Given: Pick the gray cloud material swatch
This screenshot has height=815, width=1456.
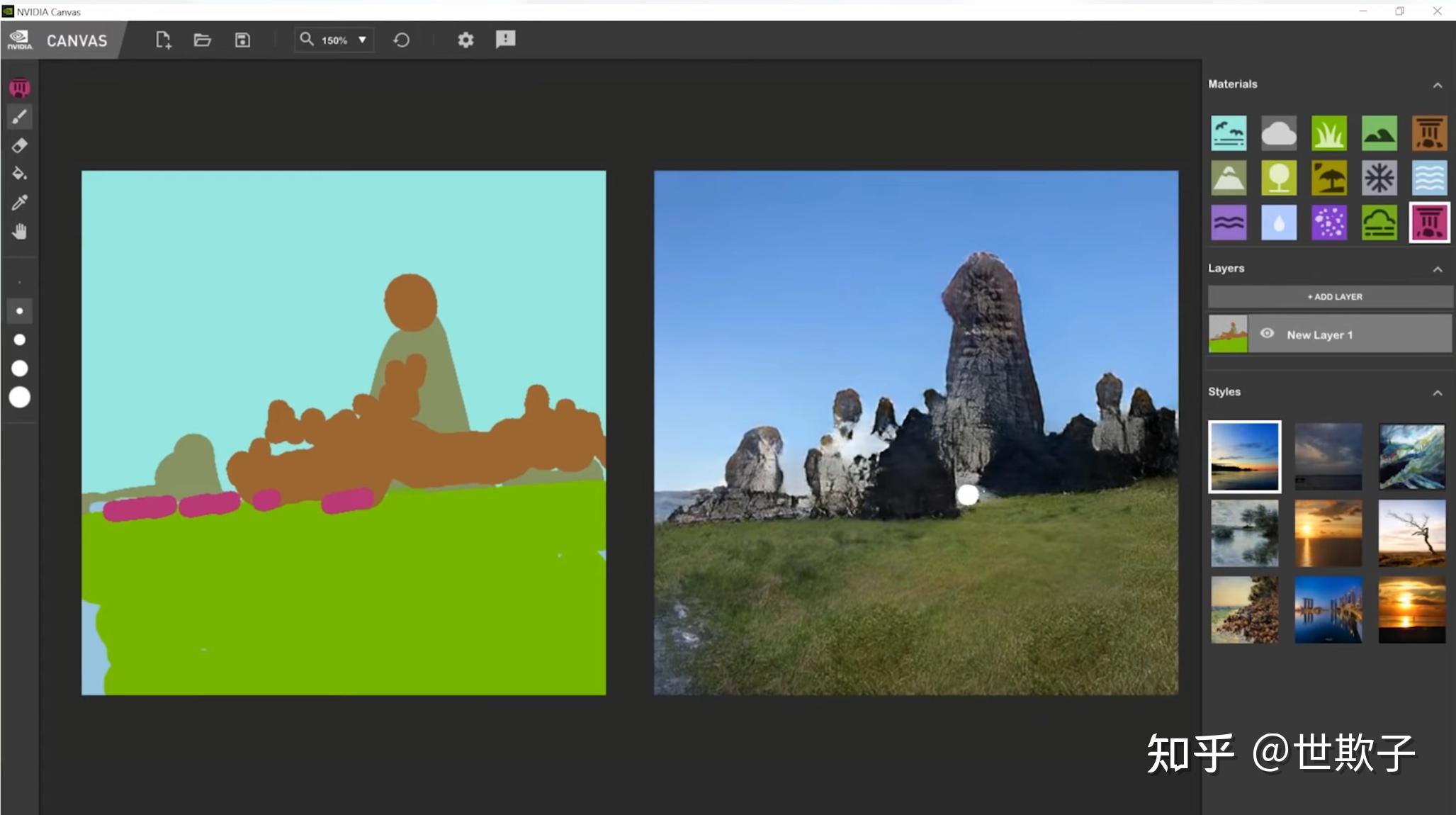Looking at the screenshot, I should pyautogui.click(x=1279, y=133).
